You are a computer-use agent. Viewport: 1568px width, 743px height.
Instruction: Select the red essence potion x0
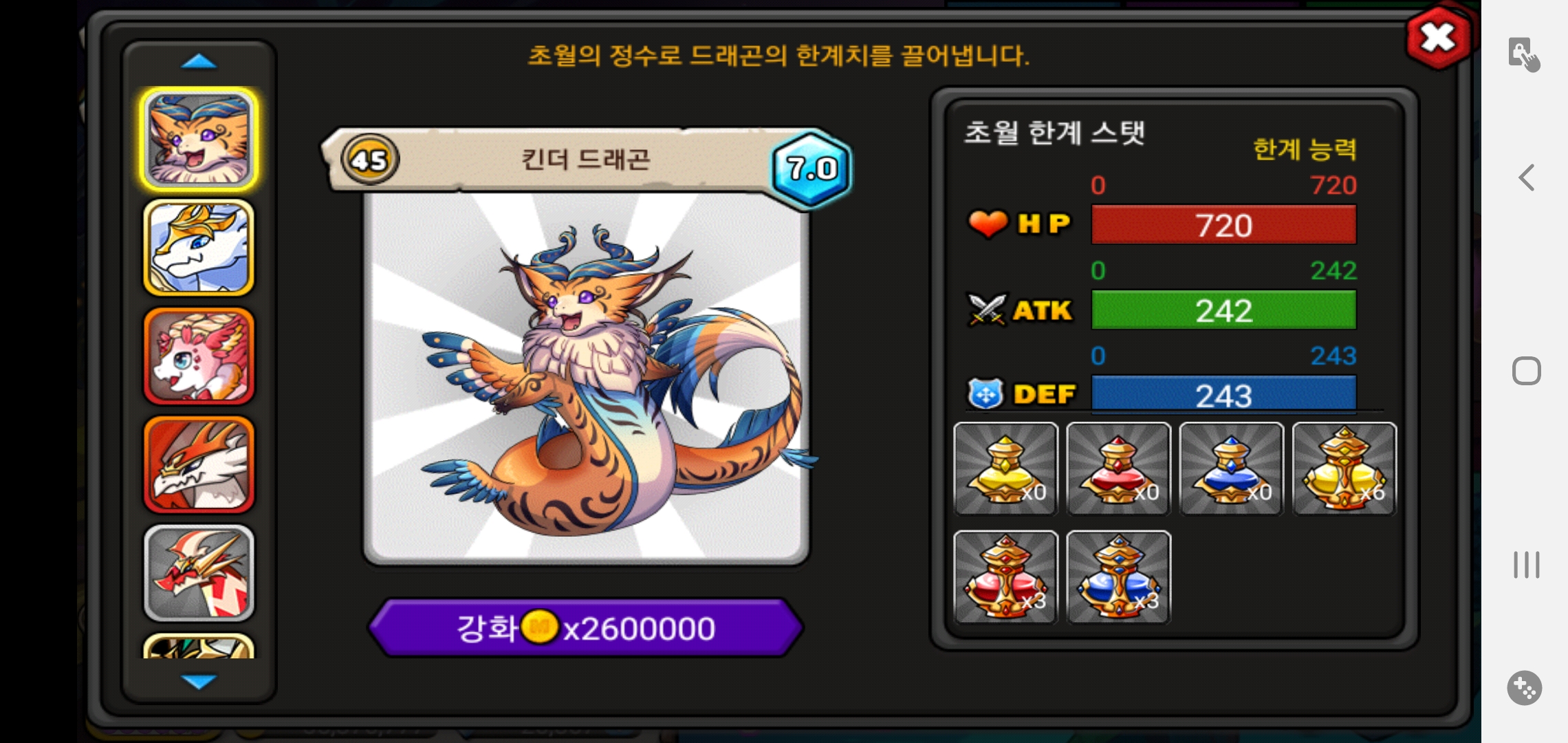1118,469
